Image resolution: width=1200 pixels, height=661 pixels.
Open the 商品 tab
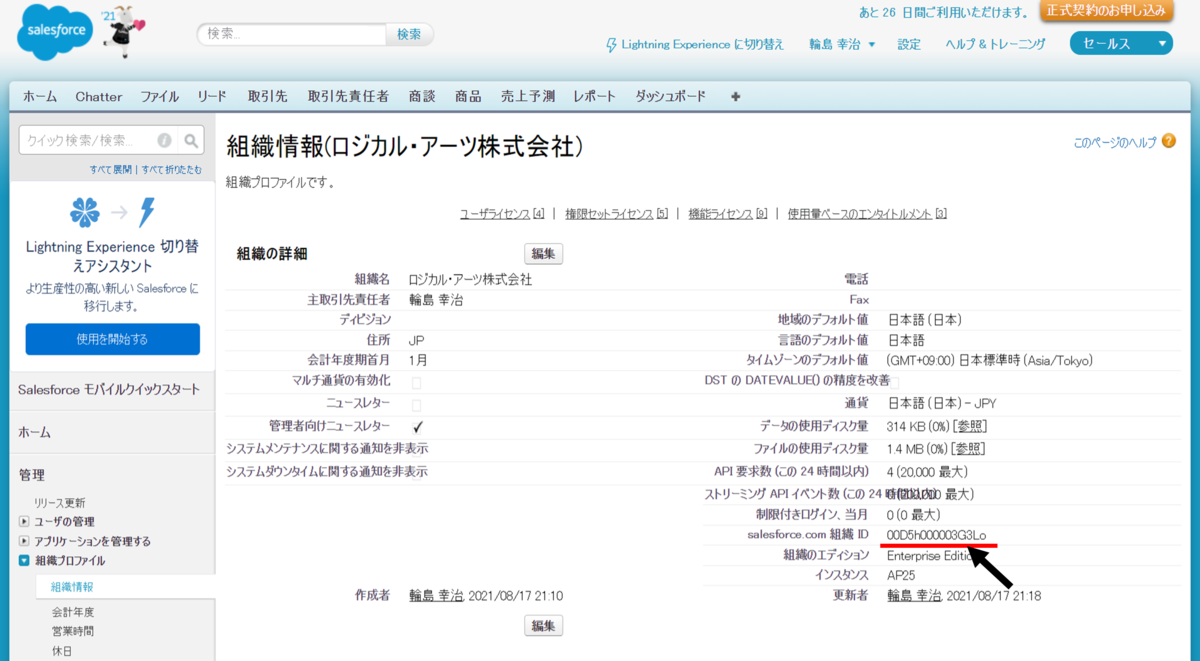pyautogui.click(x=468, y=96)
